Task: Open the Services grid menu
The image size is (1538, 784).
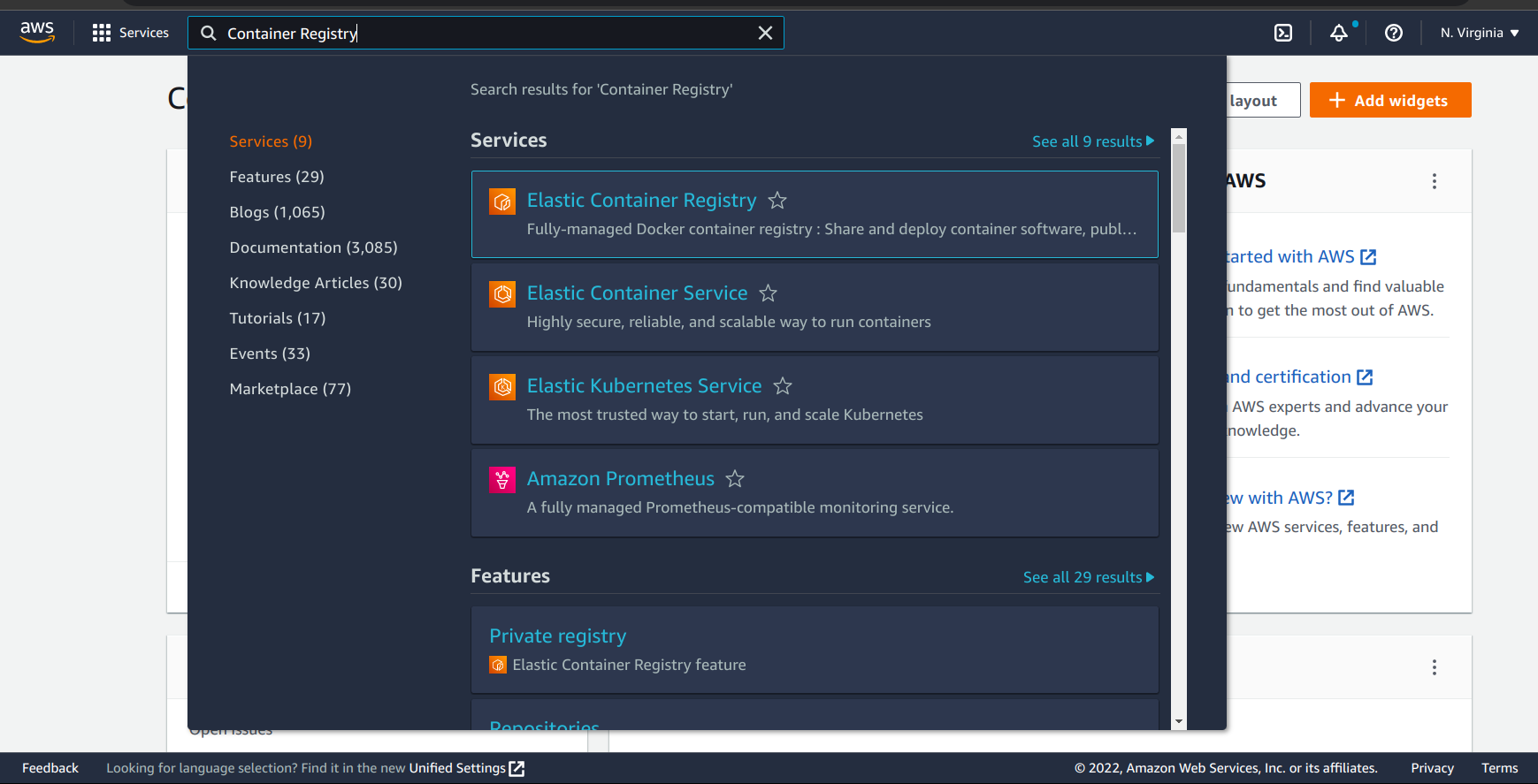Action: click(130, 33)
